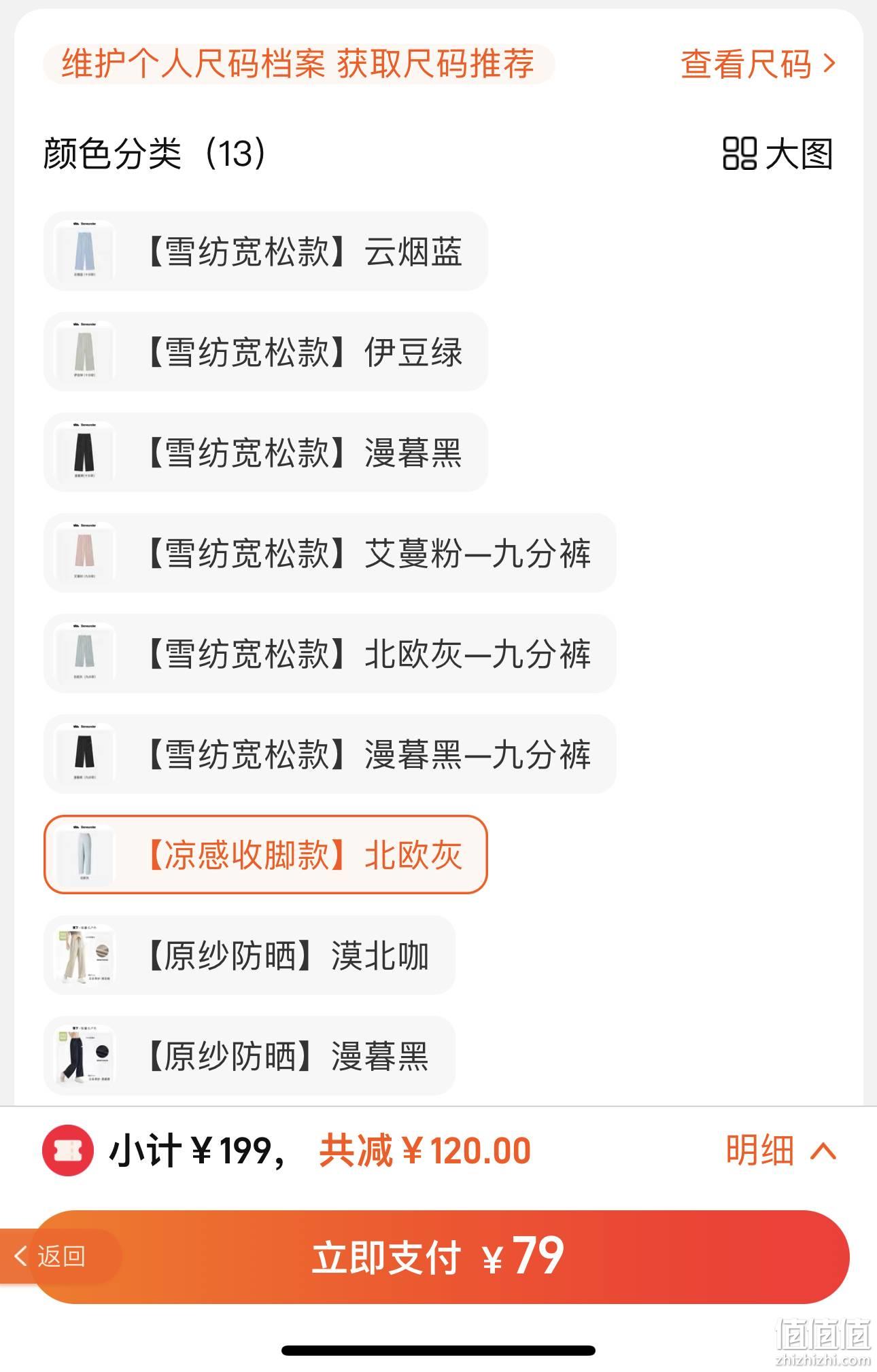The image size is (877, 1372).
Task: Click the 共减 ¥120.00 discount text
Action: [x=425, y=1150]
